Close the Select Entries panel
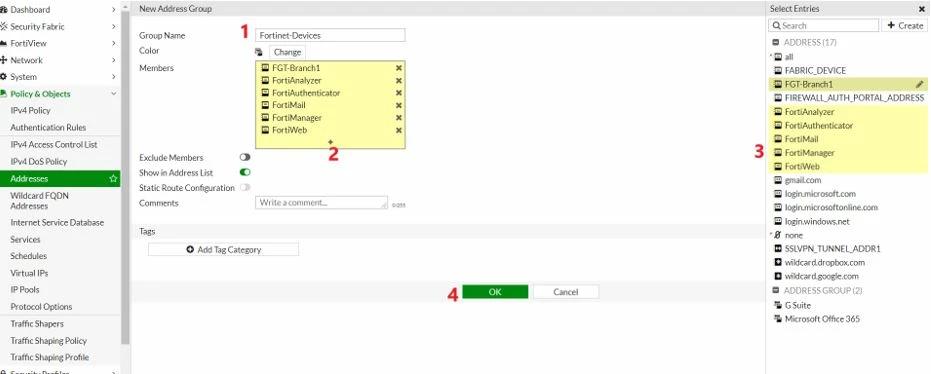 click(x=922, y=9)
